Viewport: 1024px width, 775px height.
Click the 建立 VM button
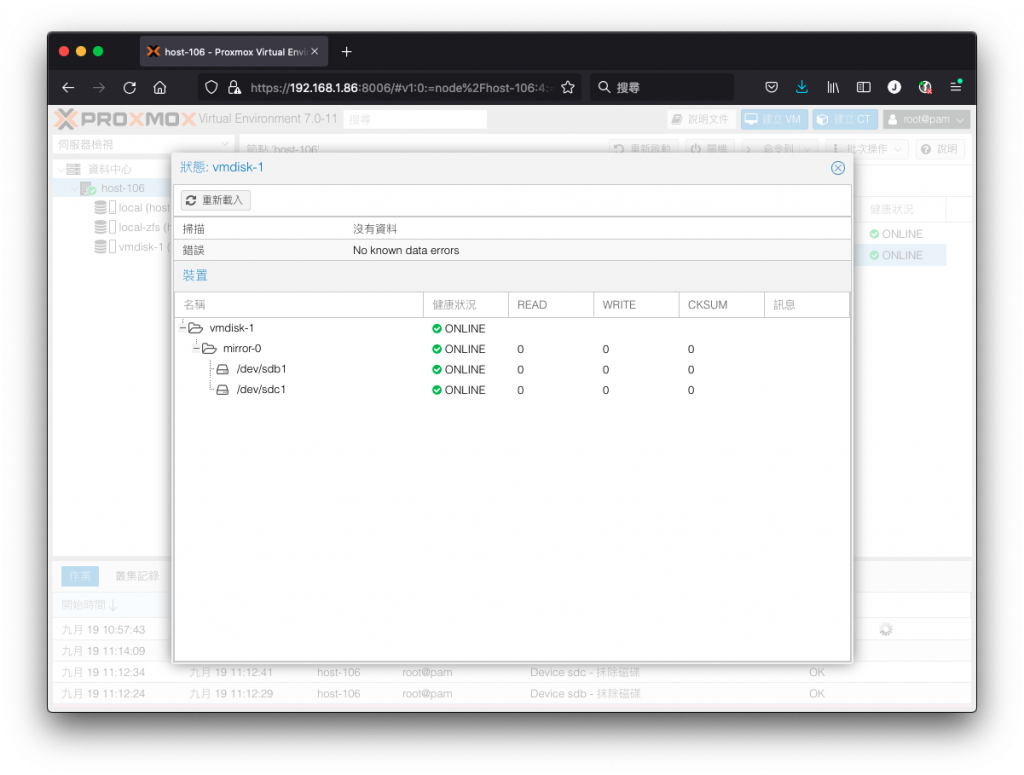[x=774, y=119]
